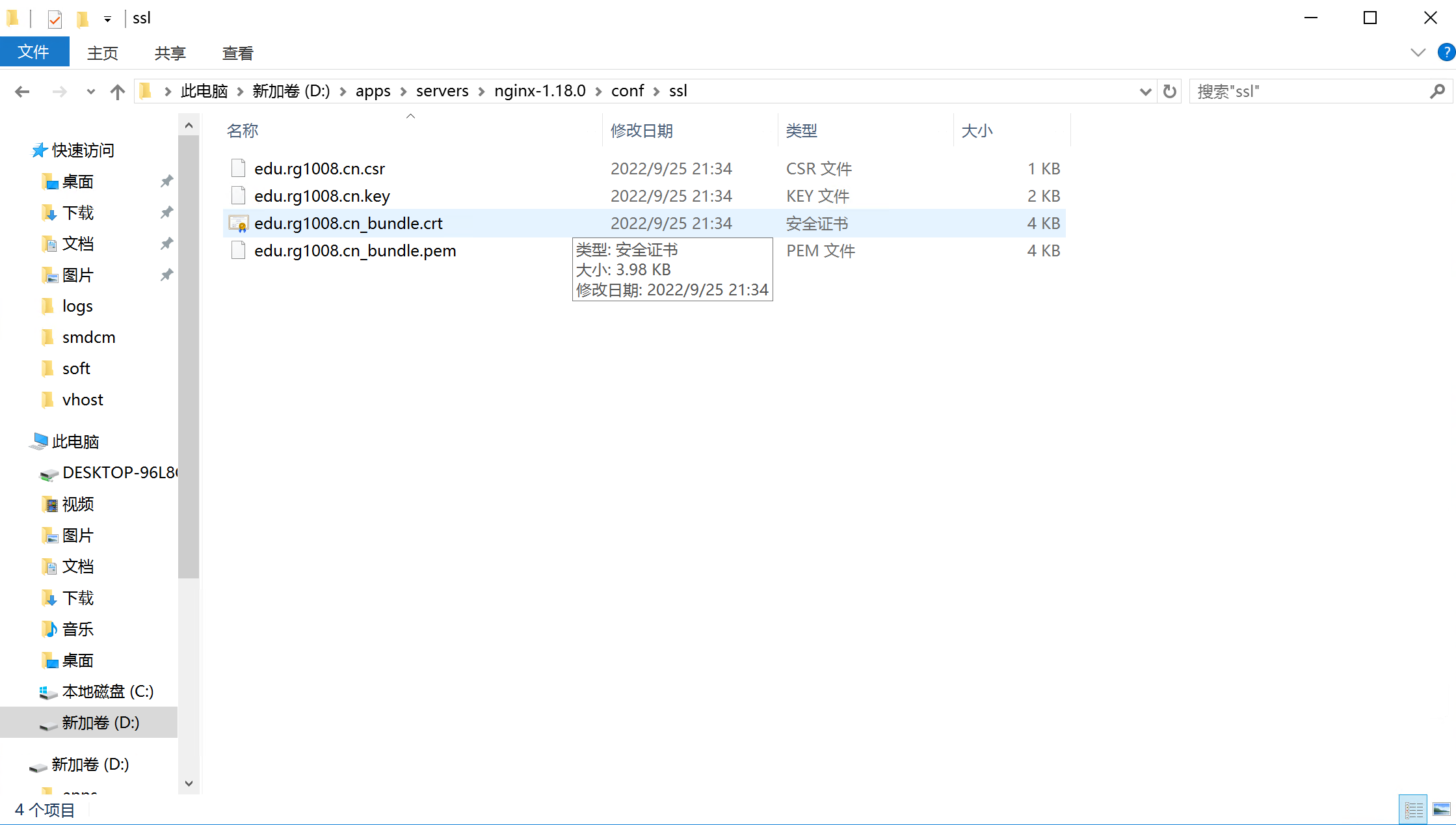Click the Properties quick access toolbar icon
This screenshot has width=1456, height=825.
point(55,19)
